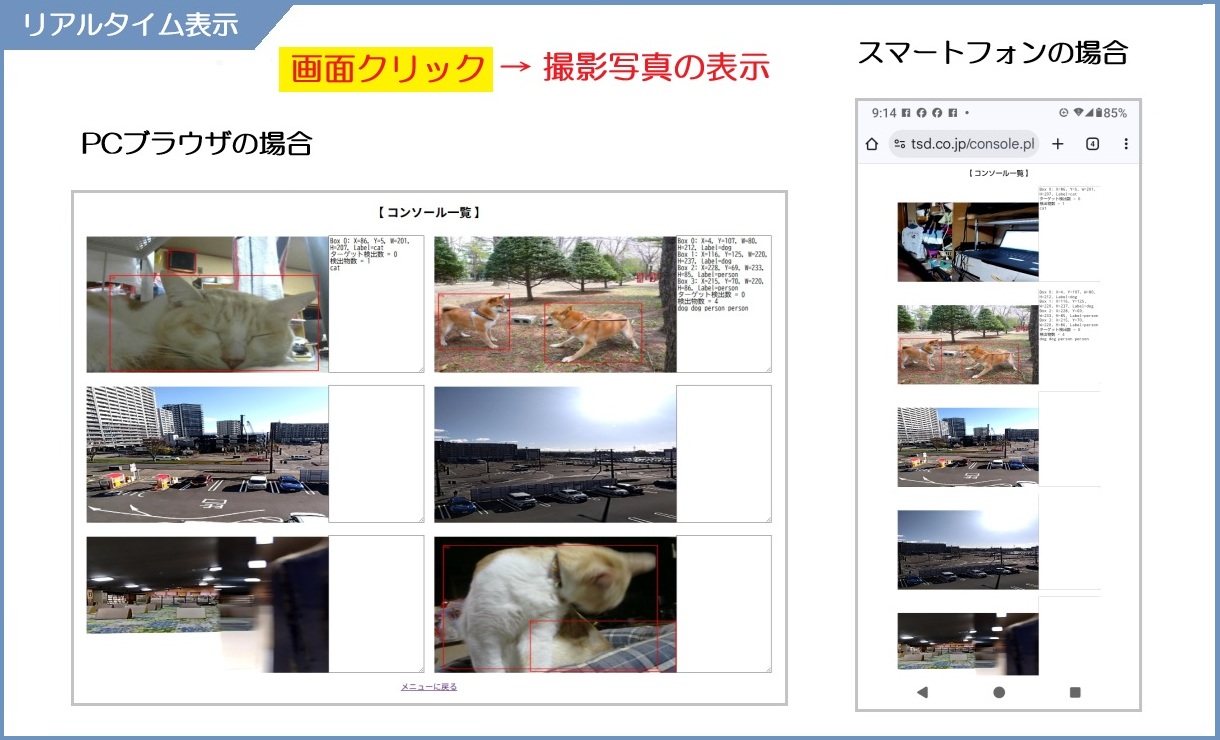This screenshot has height=740, width=1220.
Task: Click the detection text box beside PC dogs photo
Action: point(724,304)
